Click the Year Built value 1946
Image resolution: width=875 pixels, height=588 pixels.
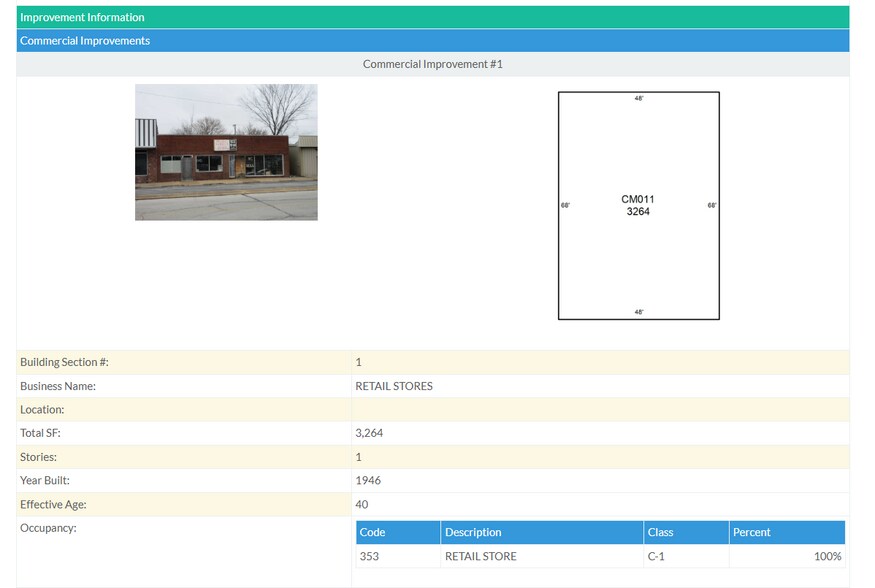366,482
